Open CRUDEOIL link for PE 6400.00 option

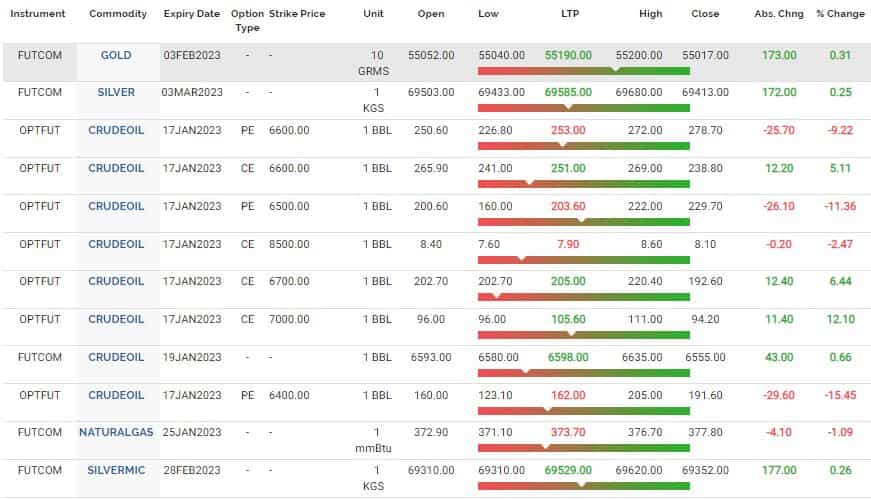tap(116, 395)
